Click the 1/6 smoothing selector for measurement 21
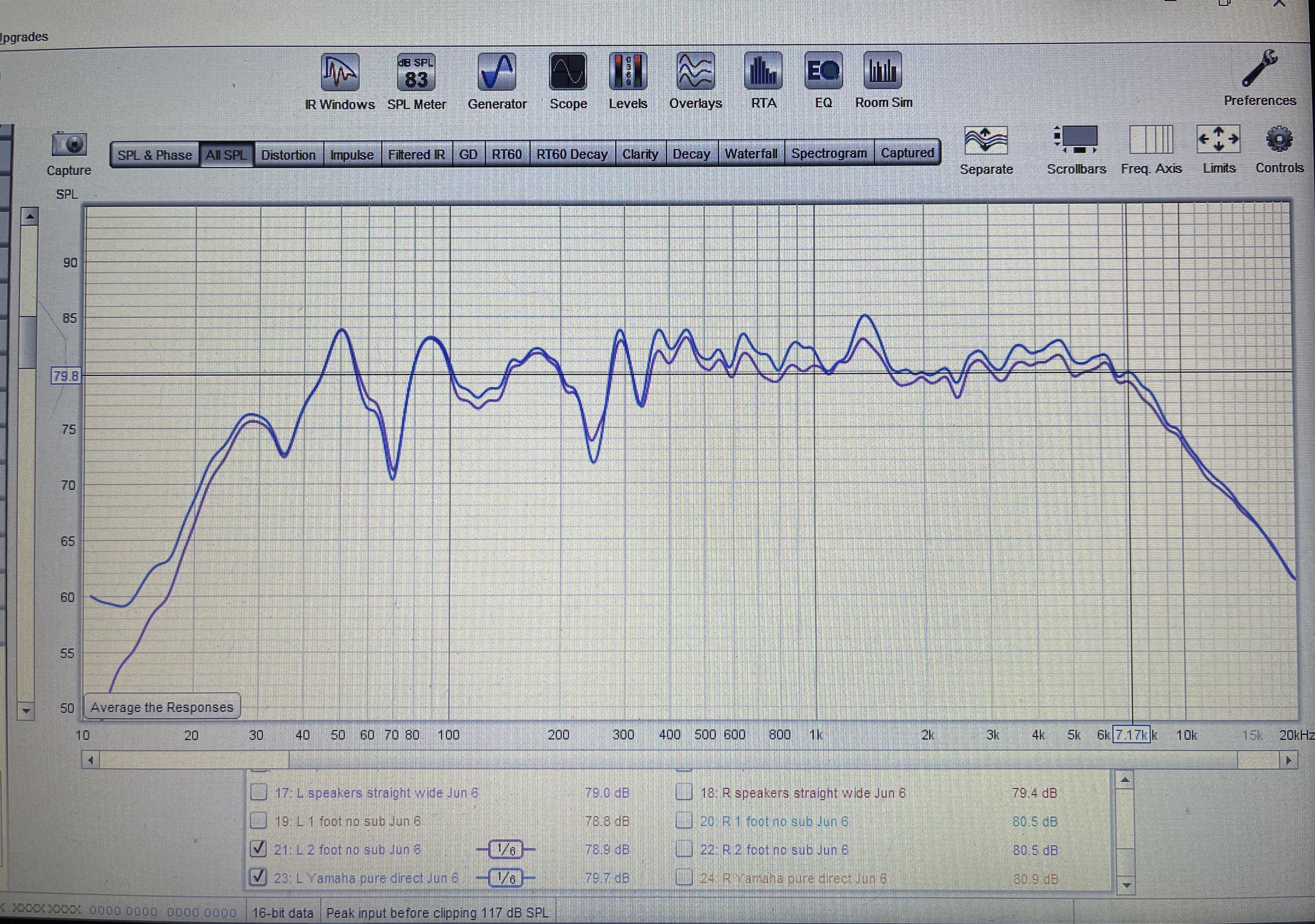 tap(506, 849)
